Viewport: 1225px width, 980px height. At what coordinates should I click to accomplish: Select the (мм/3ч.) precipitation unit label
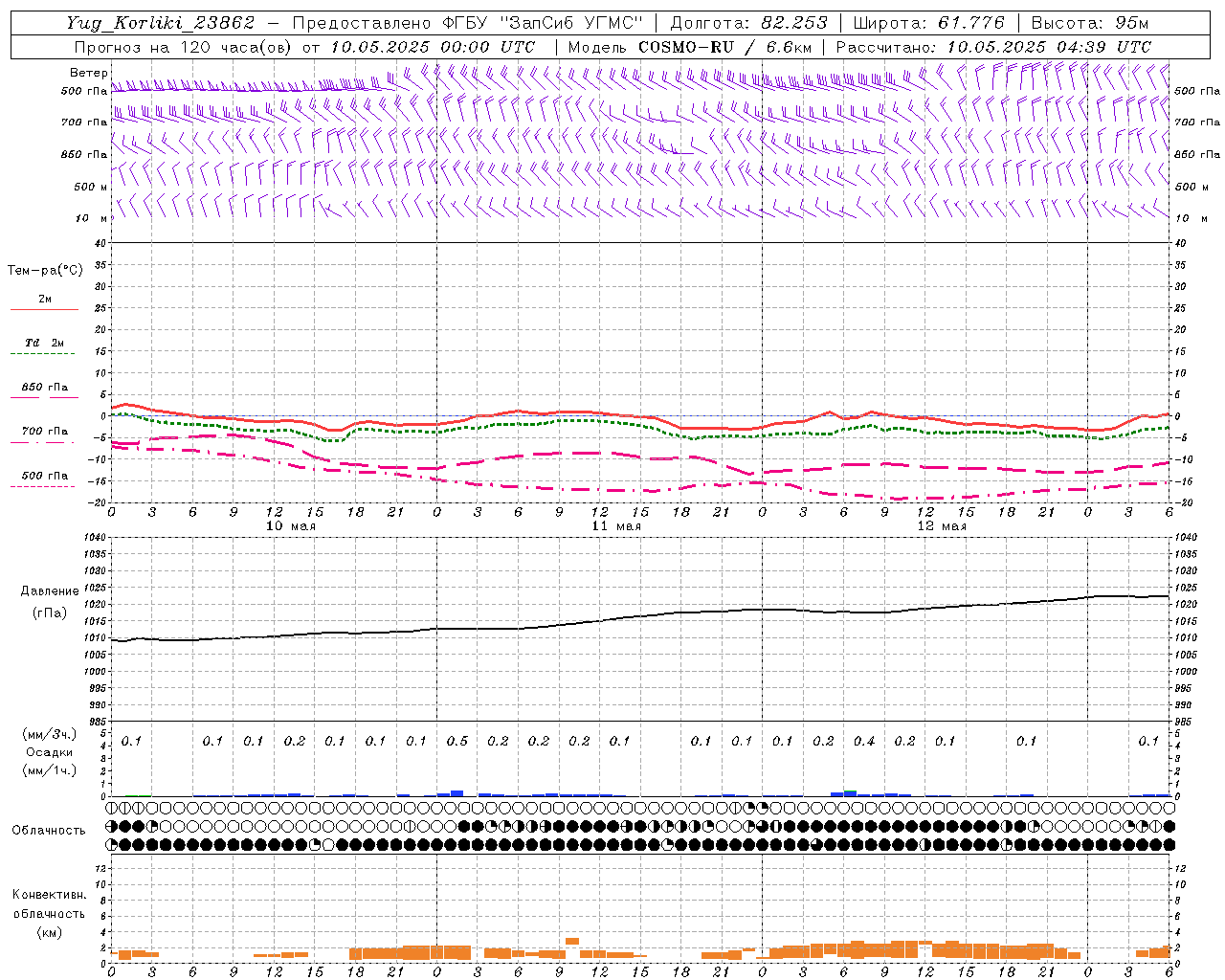[49, 734]
